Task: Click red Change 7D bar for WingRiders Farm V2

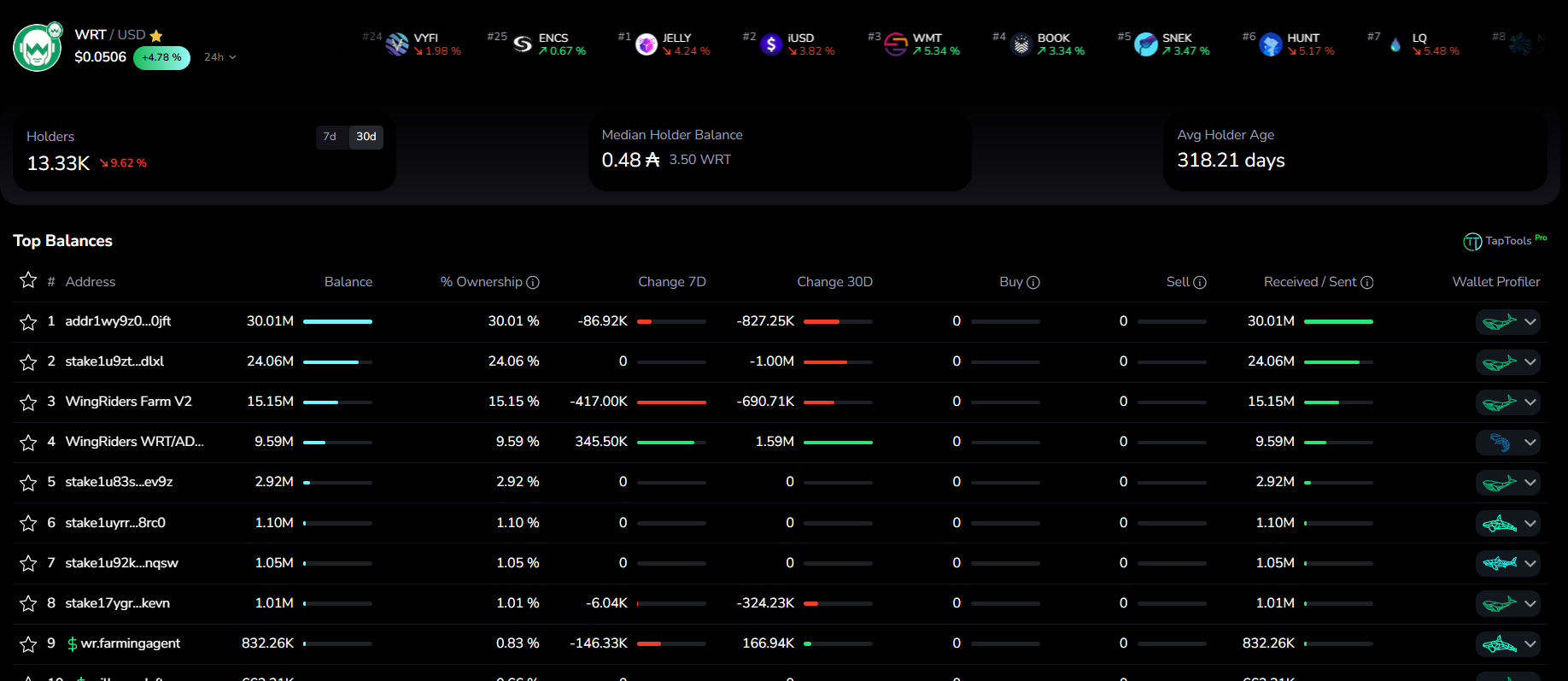Action: (x=672, y=402)
